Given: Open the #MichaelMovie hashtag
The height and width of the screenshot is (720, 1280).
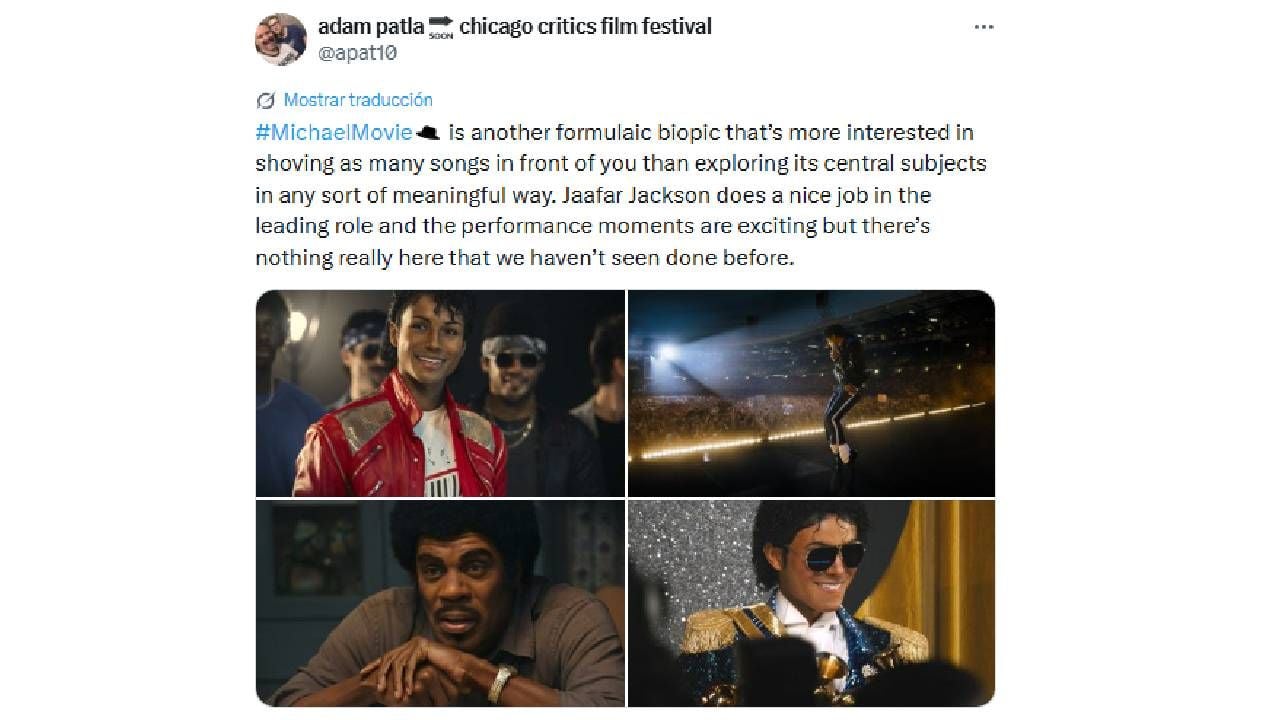Looking at the screenshot, I should [334, 132].
